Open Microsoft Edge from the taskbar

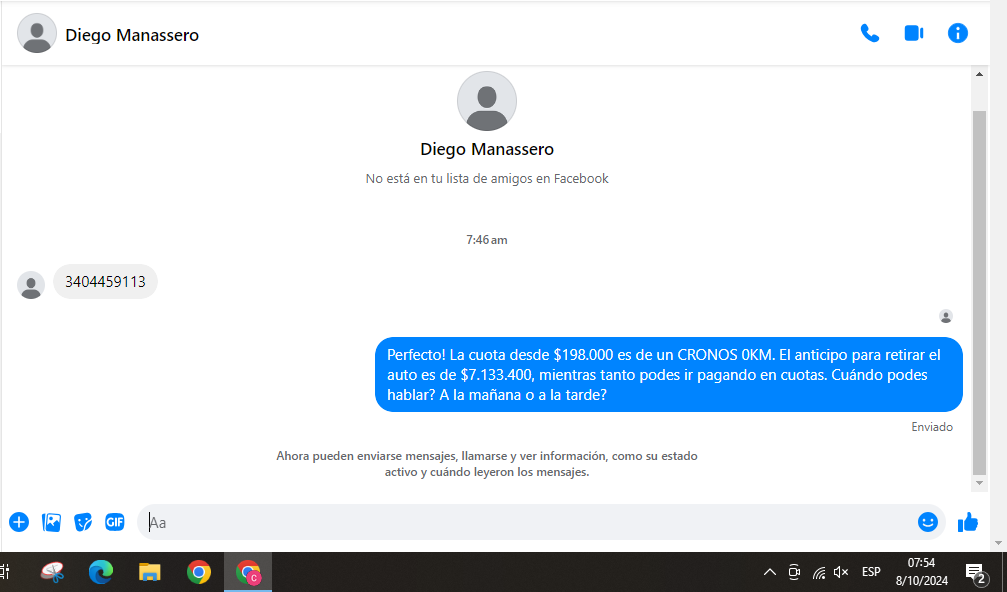point(101,572)
